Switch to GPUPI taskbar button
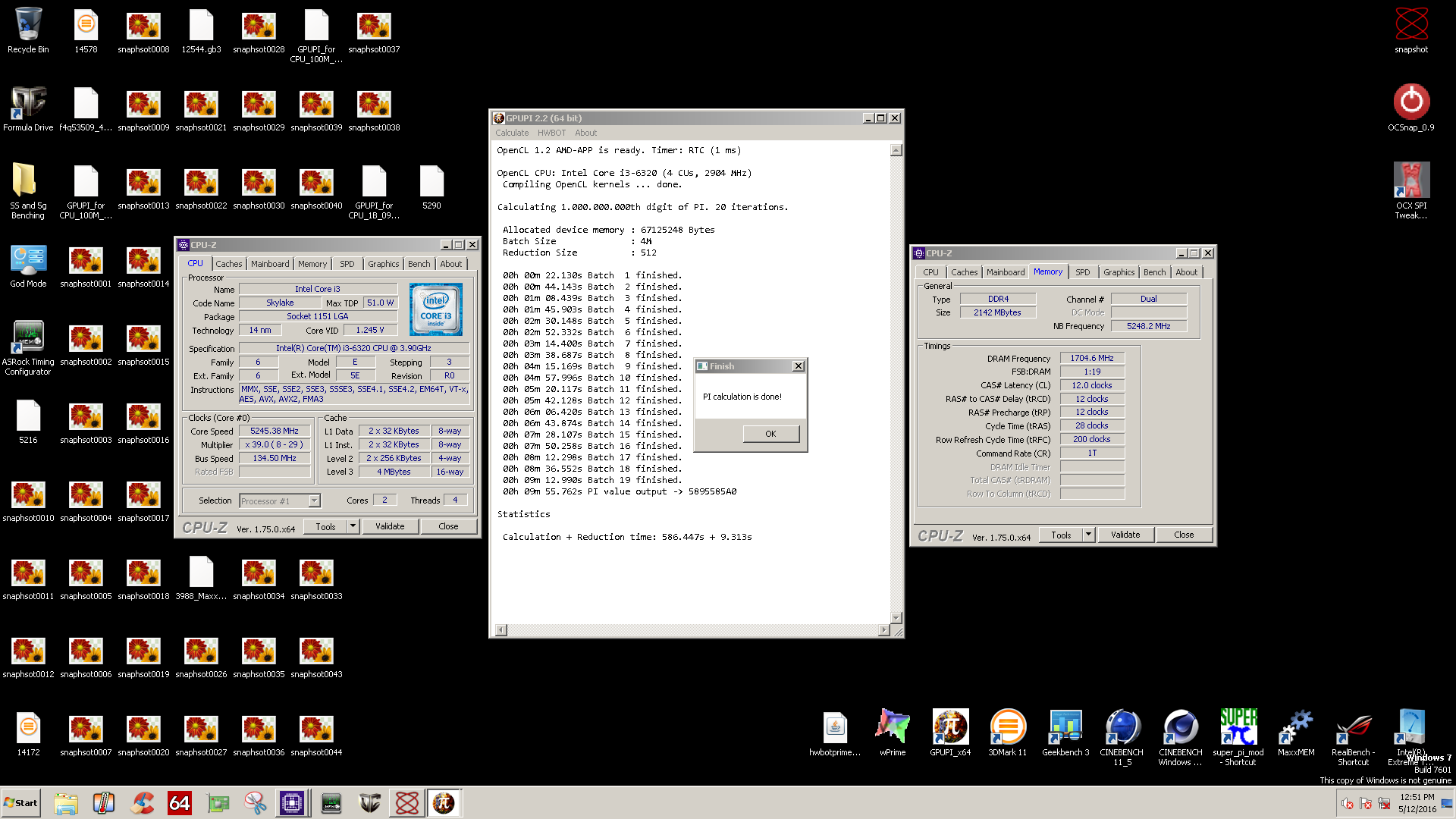Image resolution: width=1456 pixels, height=819 pixels. point(444,803)
